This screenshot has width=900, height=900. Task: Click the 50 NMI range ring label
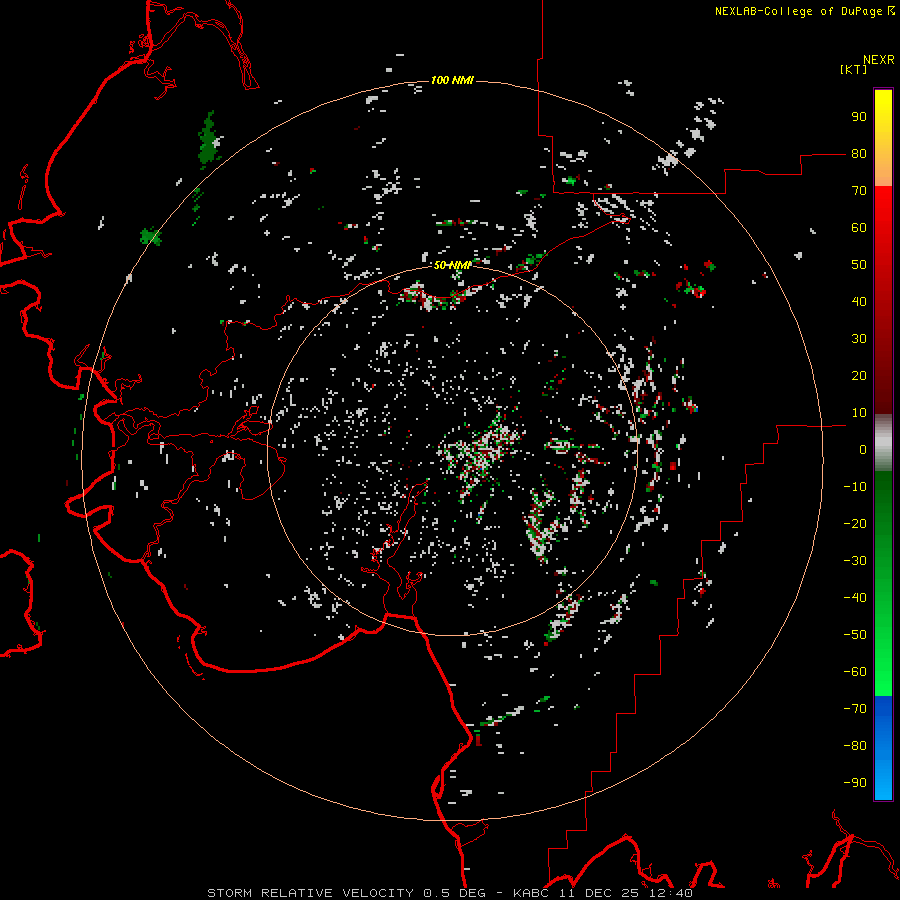click(452, 265)
